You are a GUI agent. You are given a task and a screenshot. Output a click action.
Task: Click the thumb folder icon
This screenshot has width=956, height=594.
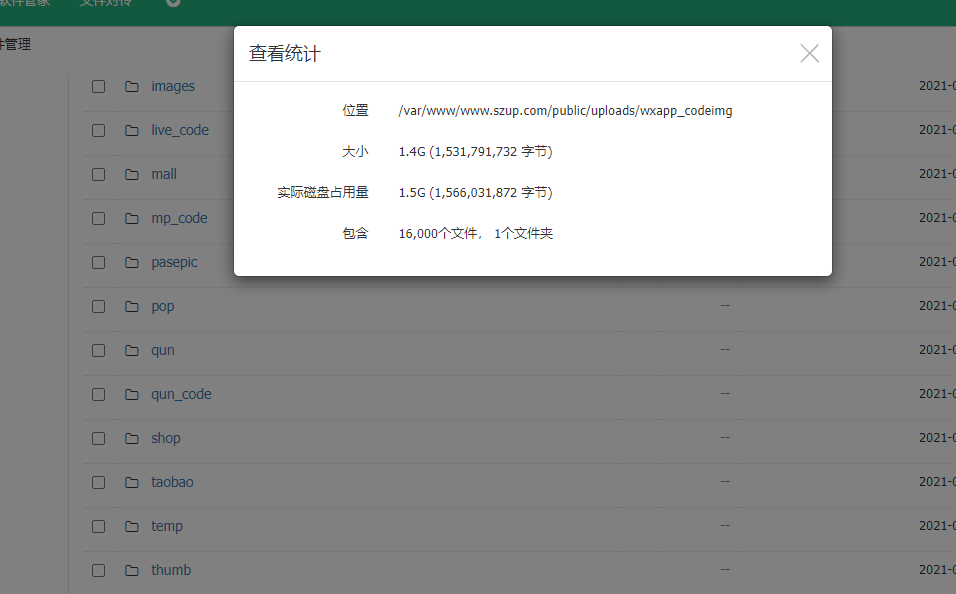[132, 571]
